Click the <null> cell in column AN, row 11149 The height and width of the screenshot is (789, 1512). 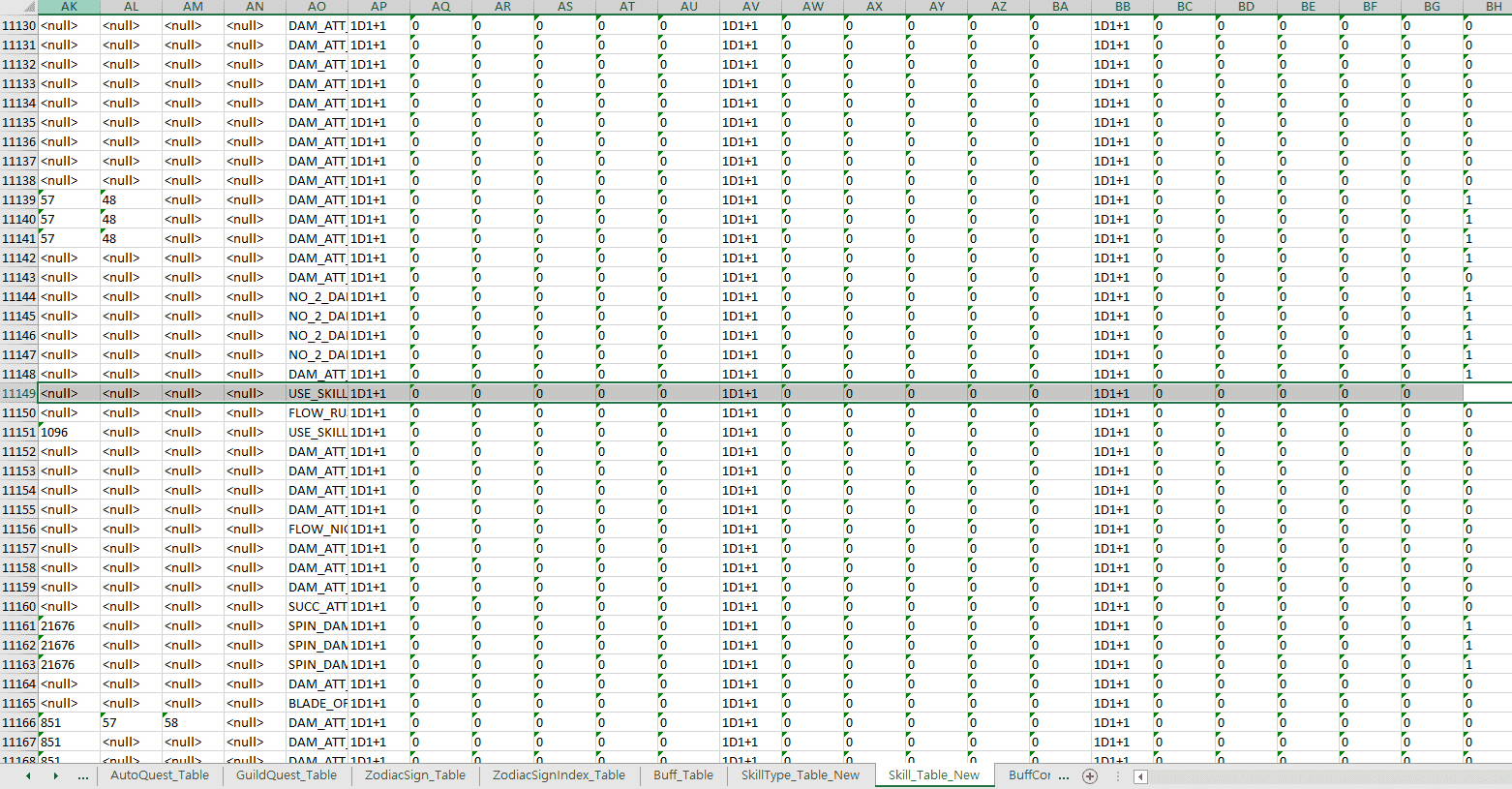pos(255,394)
